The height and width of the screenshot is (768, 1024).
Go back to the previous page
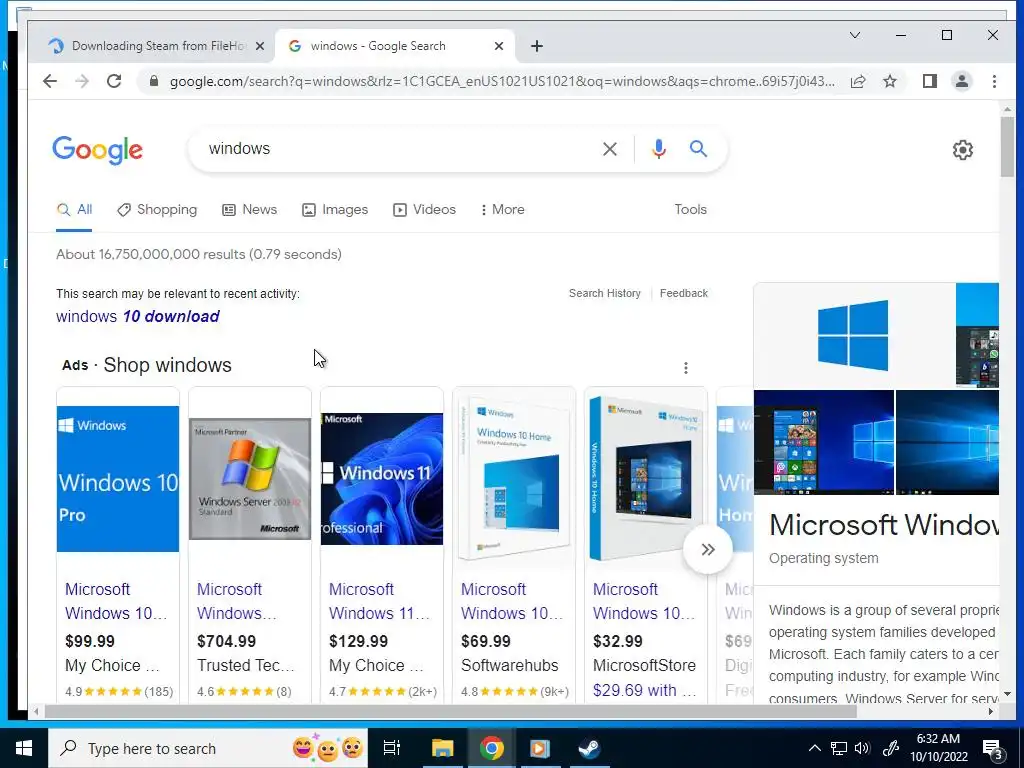tap(50, 81)
